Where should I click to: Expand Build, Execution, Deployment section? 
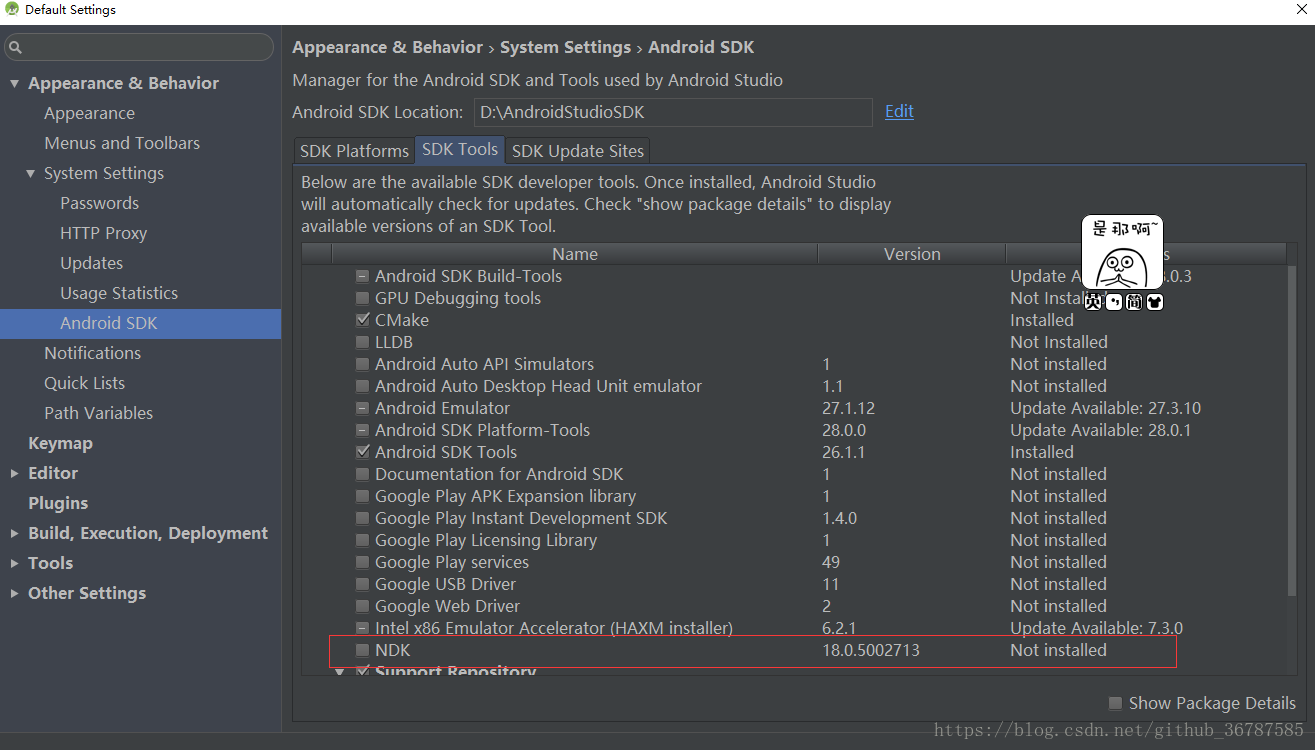tap(14, 534)
